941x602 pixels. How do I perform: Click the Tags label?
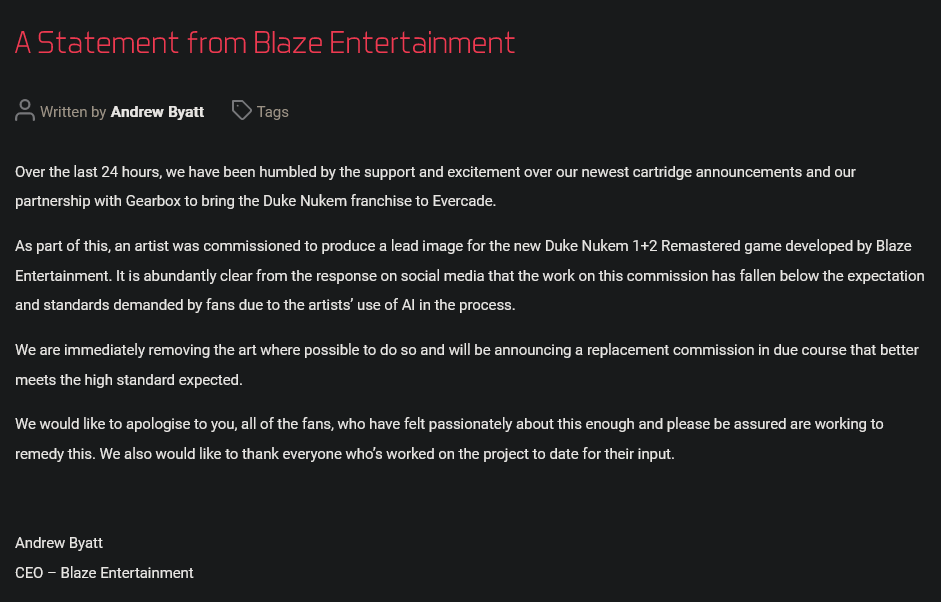[272, 112]
